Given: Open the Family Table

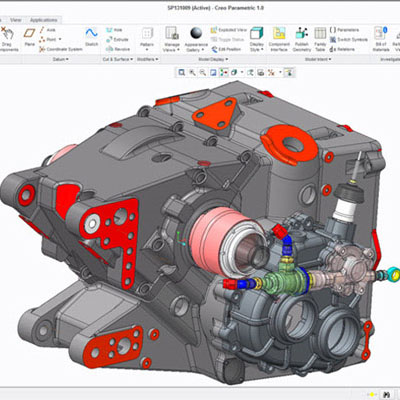Looking at the screenshot, I should (x=320, y=39).
